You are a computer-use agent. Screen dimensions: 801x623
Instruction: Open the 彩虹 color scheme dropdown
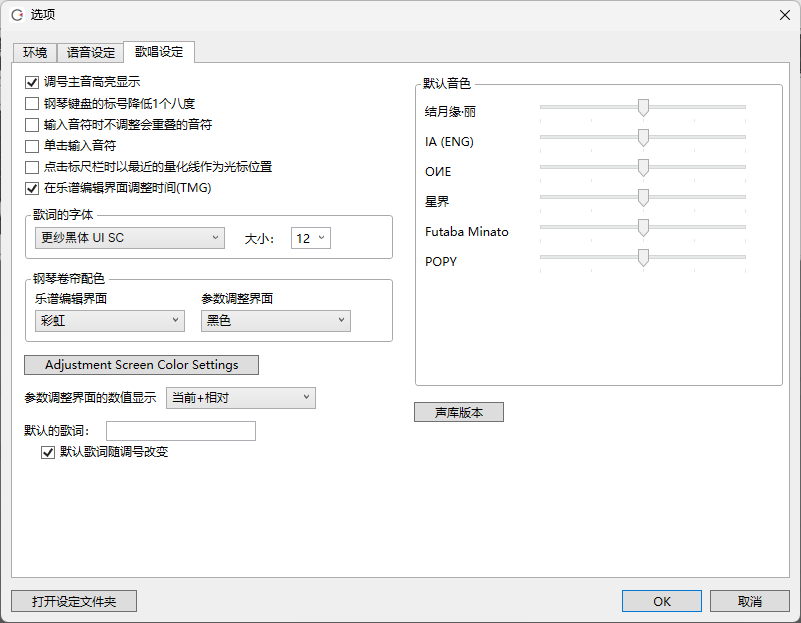[109, 320]
